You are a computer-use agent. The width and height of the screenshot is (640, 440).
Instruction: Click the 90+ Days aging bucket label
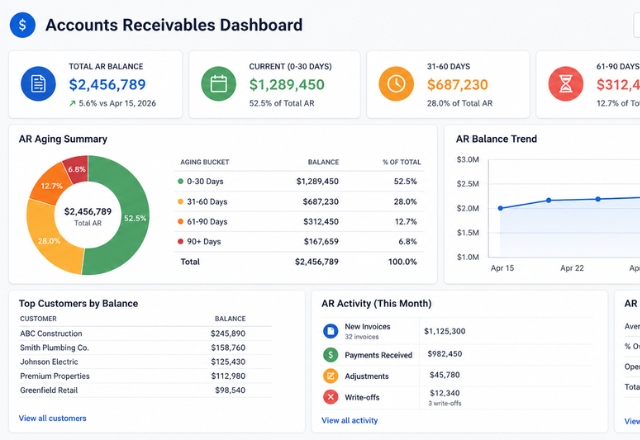(x=204, y=241)
